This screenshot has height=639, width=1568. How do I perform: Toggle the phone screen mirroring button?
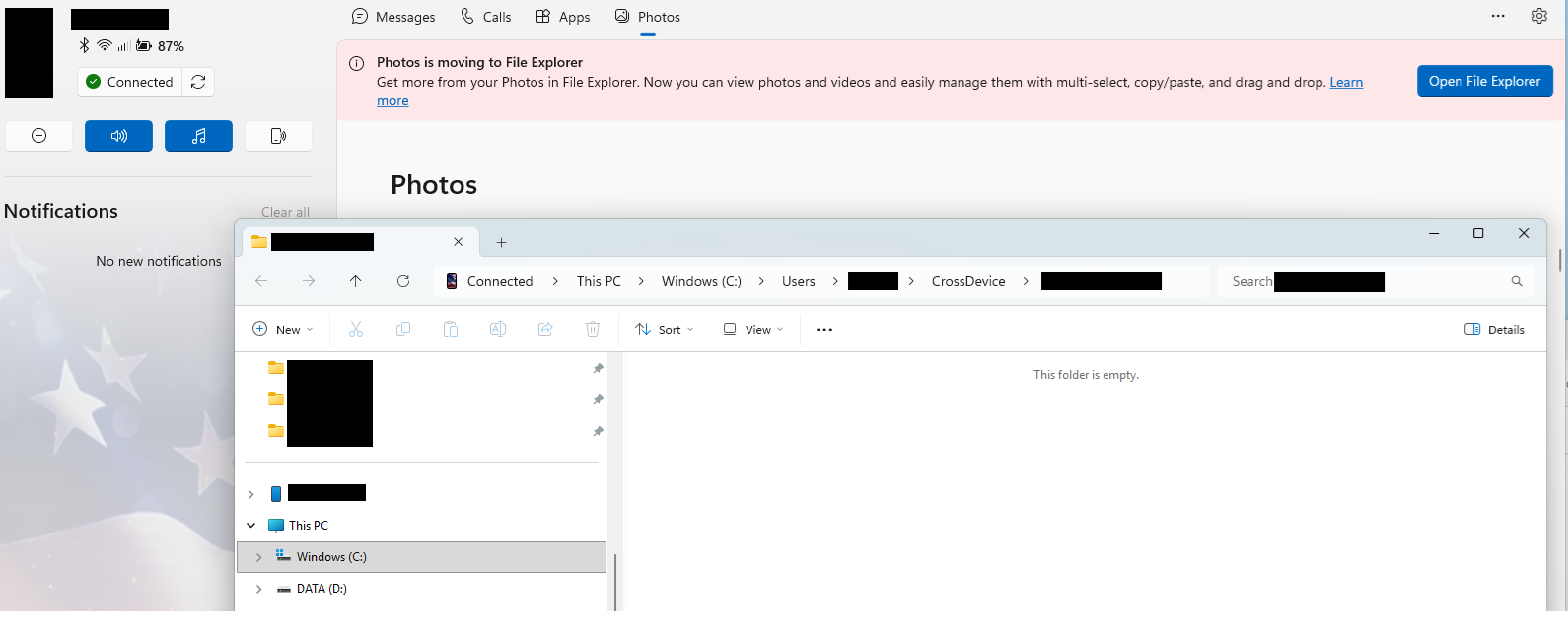pos(278,136)
